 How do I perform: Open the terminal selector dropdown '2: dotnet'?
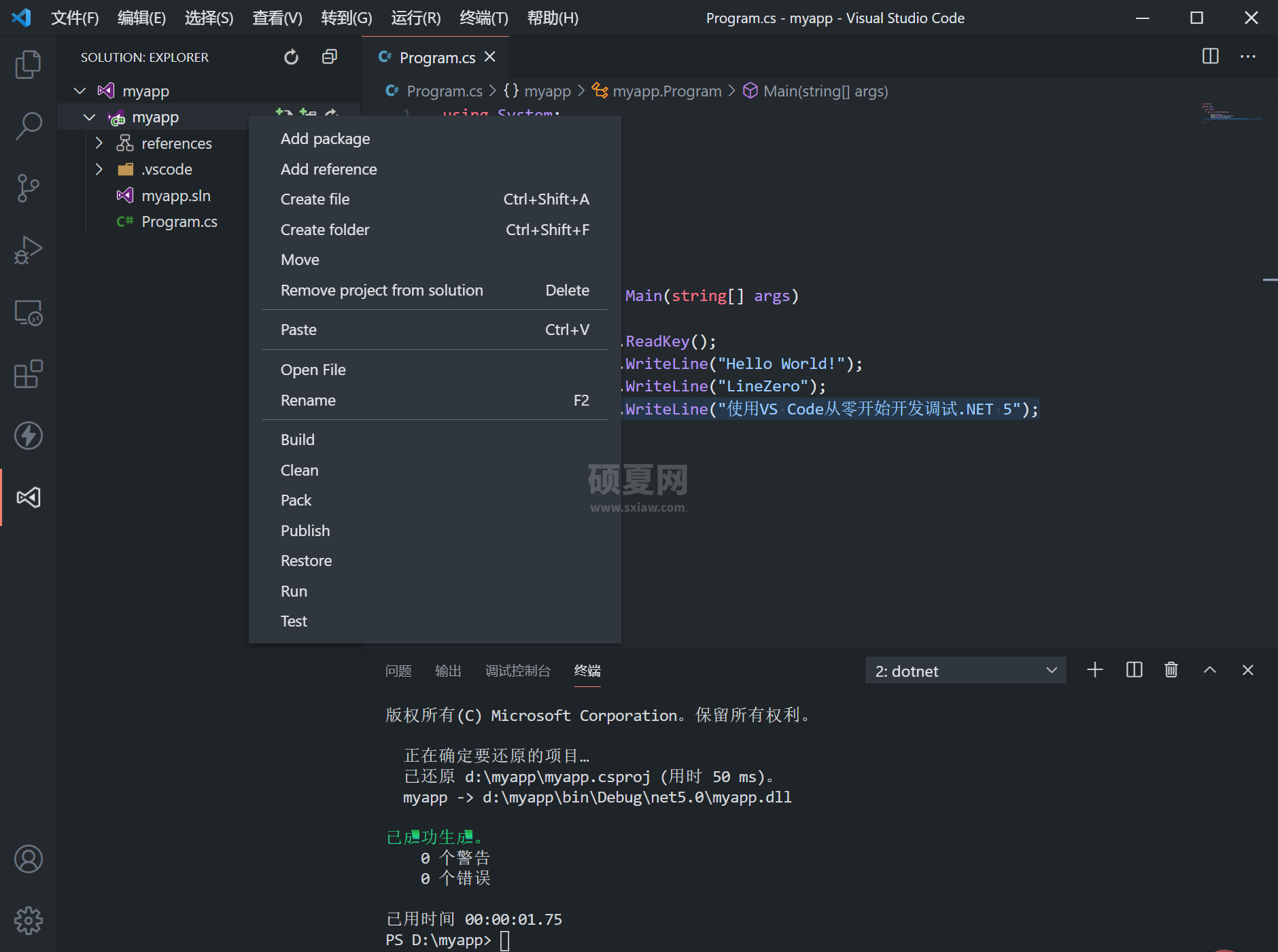[965, 671]
